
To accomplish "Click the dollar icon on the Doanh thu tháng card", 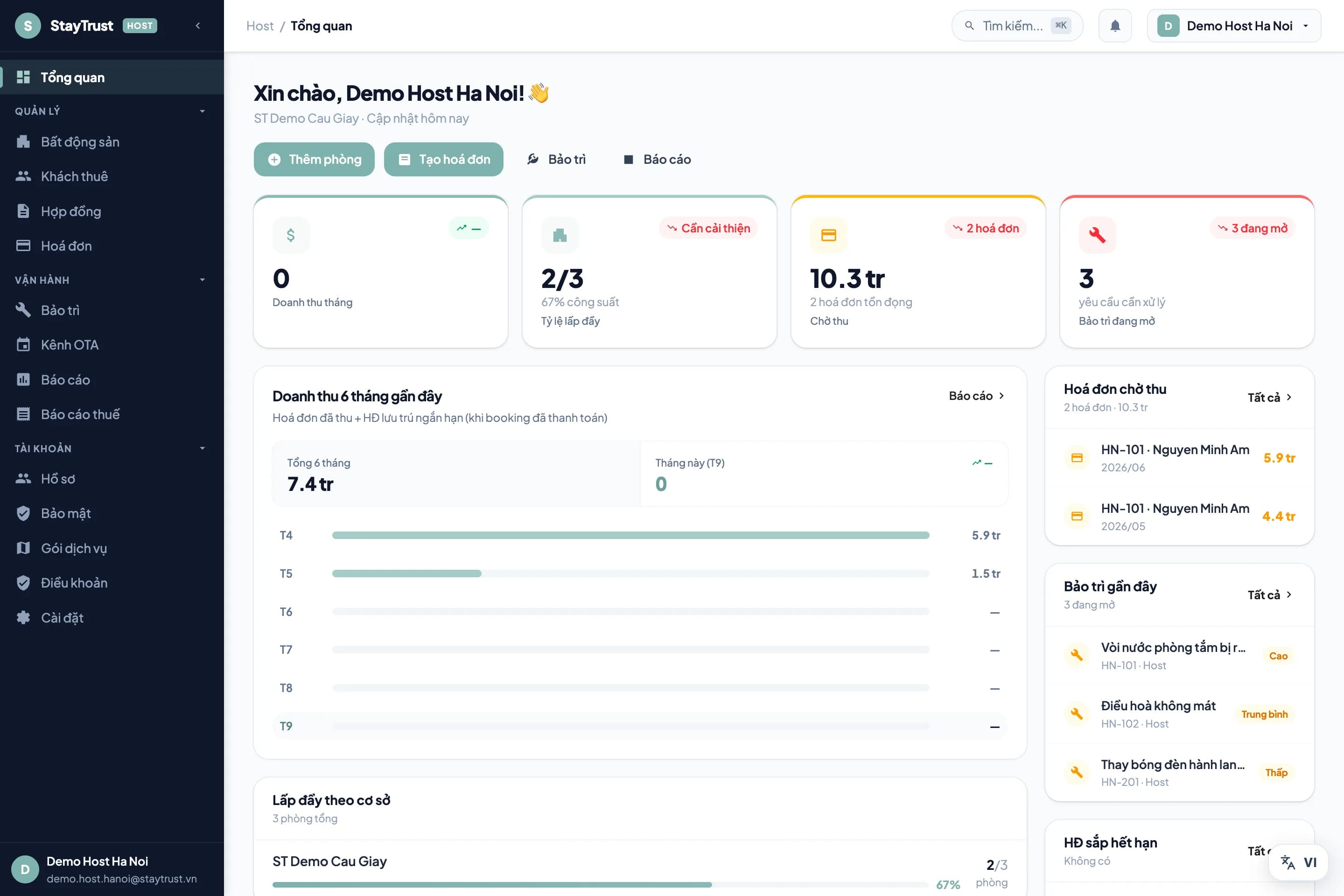I will (291, 235).
